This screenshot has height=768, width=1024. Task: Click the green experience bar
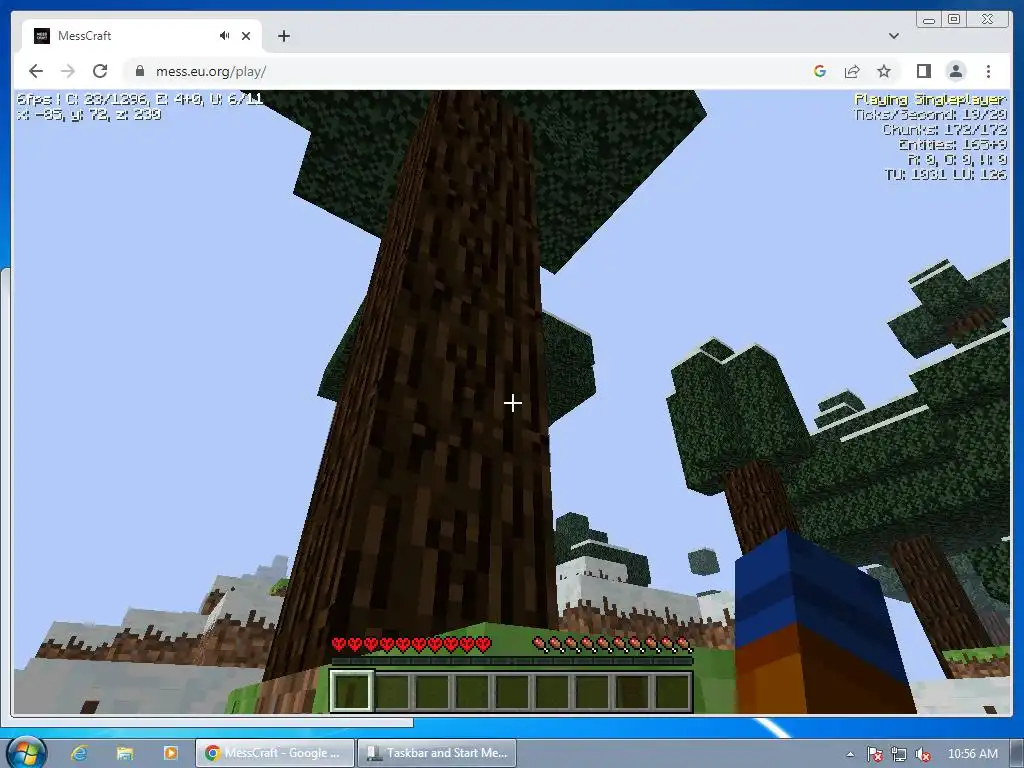pyautogui.click(x=511, y=661)
